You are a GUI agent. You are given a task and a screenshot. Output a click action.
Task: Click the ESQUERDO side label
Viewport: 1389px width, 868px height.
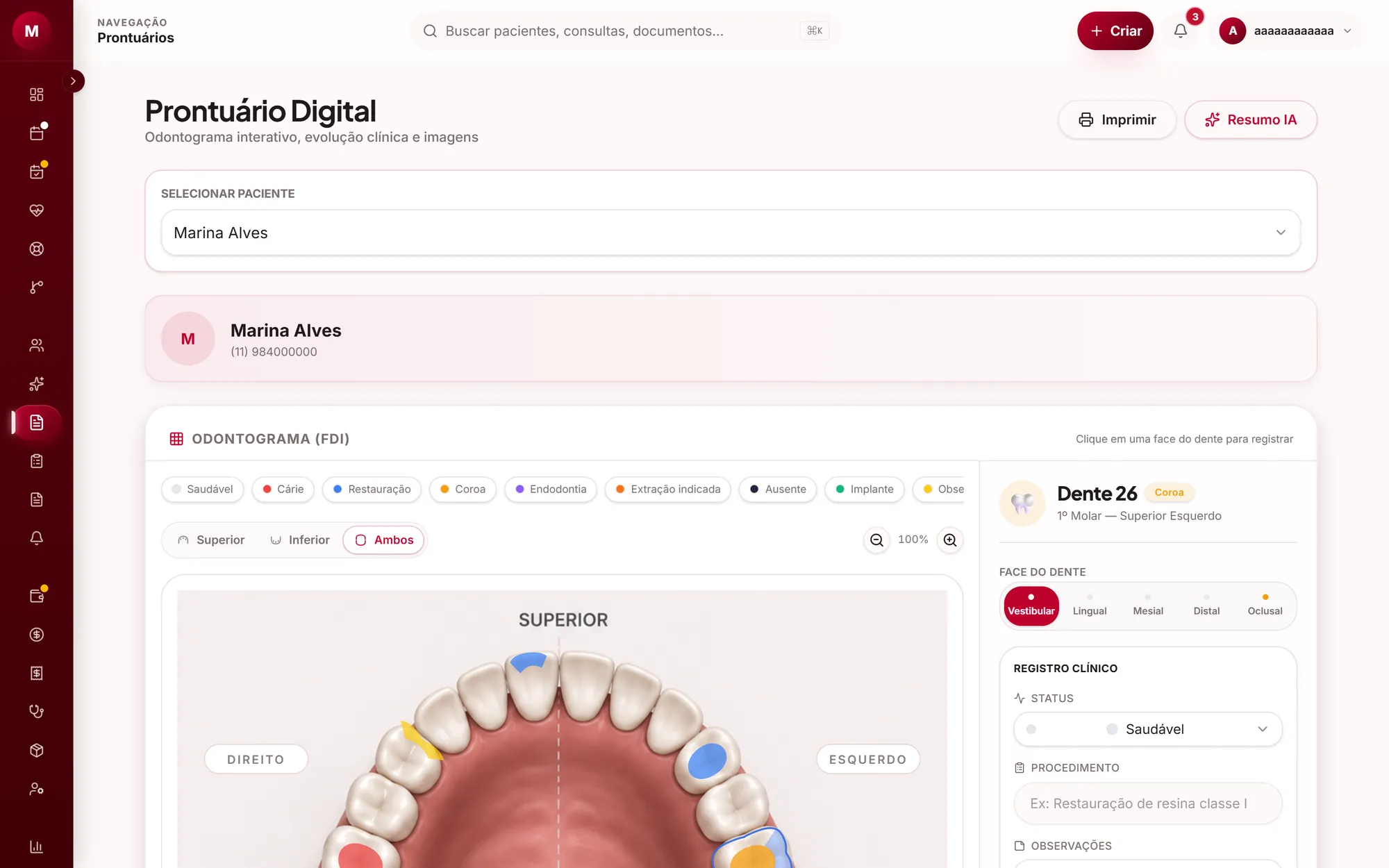click(x=868, y=760)
